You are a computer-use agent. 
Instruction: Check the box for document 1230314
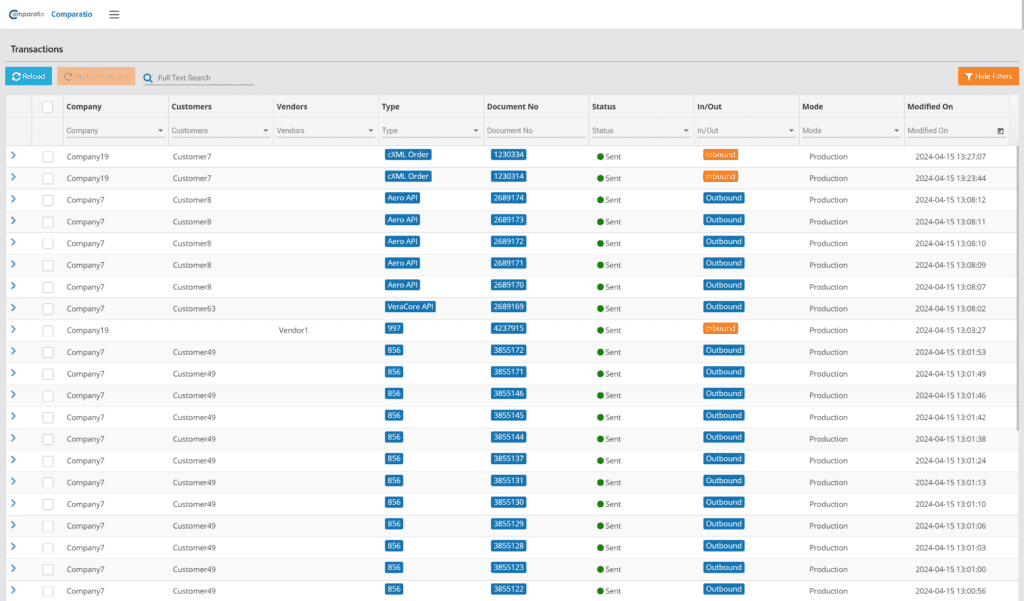point(48,178)
